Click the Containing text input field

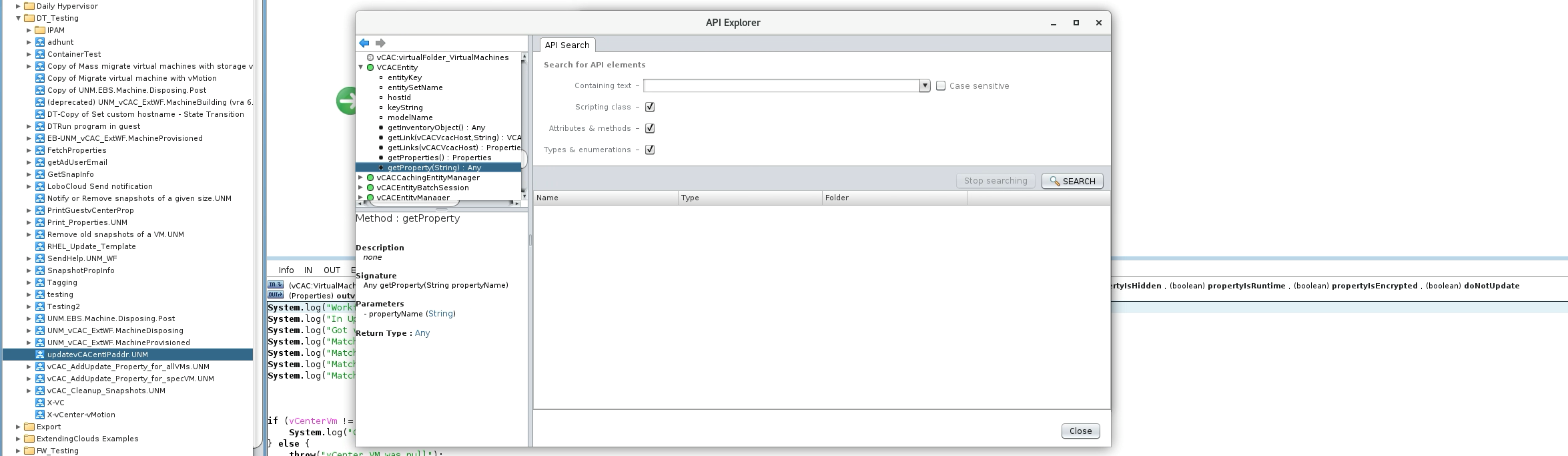[781, 85]
